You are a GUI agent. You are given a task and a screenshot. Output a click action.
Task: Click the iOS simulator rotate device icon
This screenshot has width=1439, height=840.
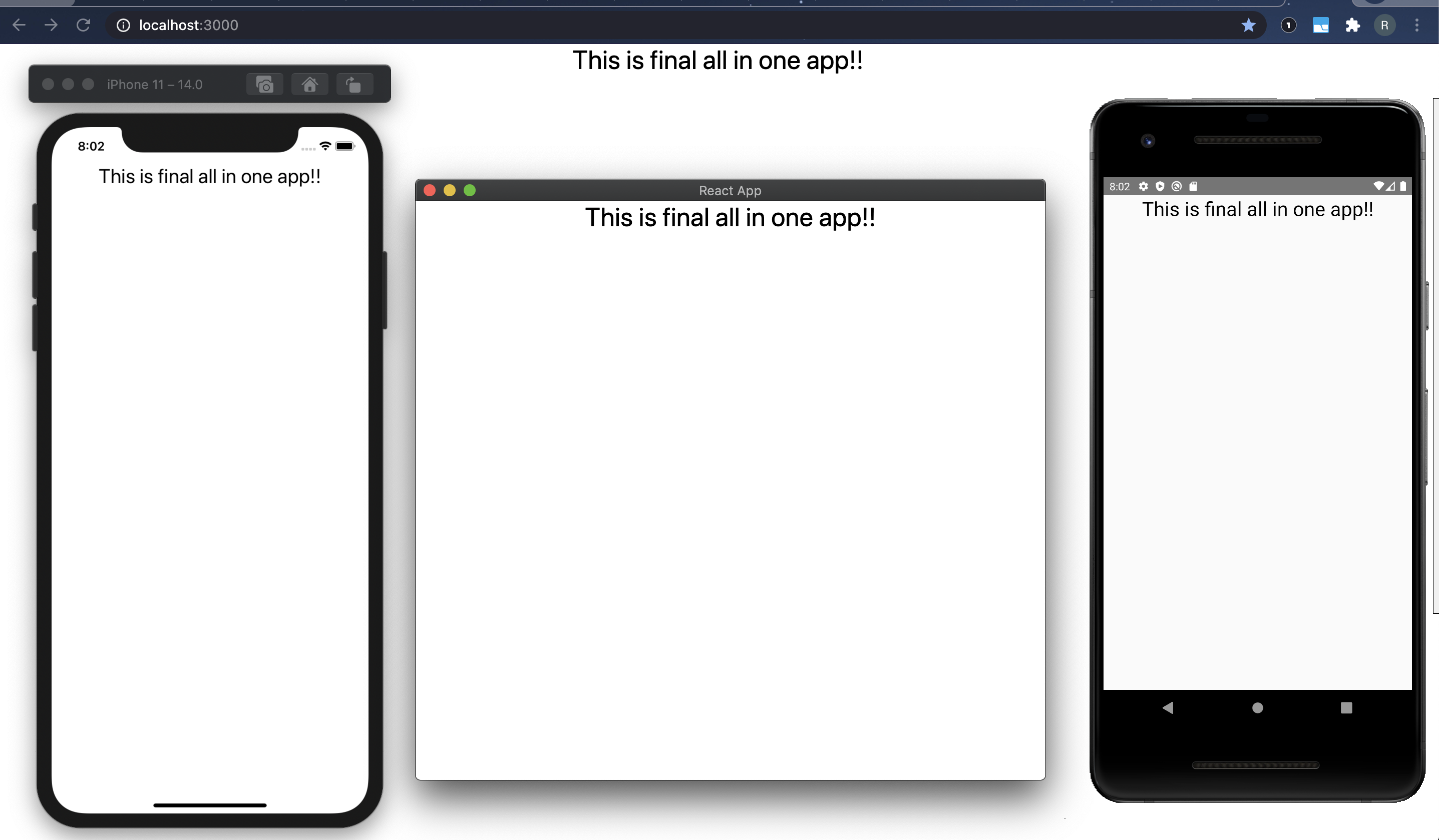pyautogui.click(x=354, y=85)
